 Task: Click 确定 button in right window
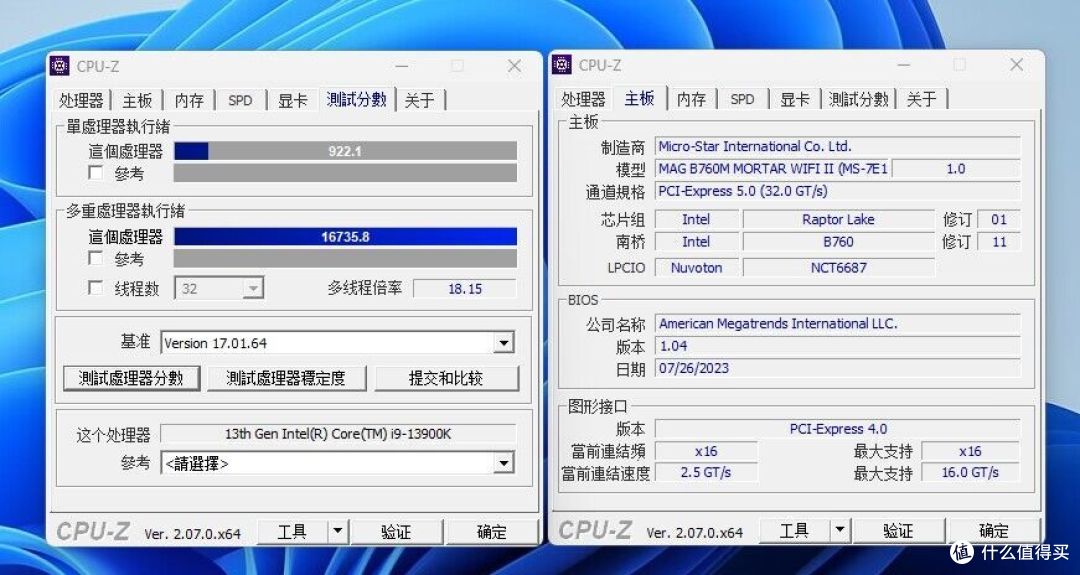[994, 530]
